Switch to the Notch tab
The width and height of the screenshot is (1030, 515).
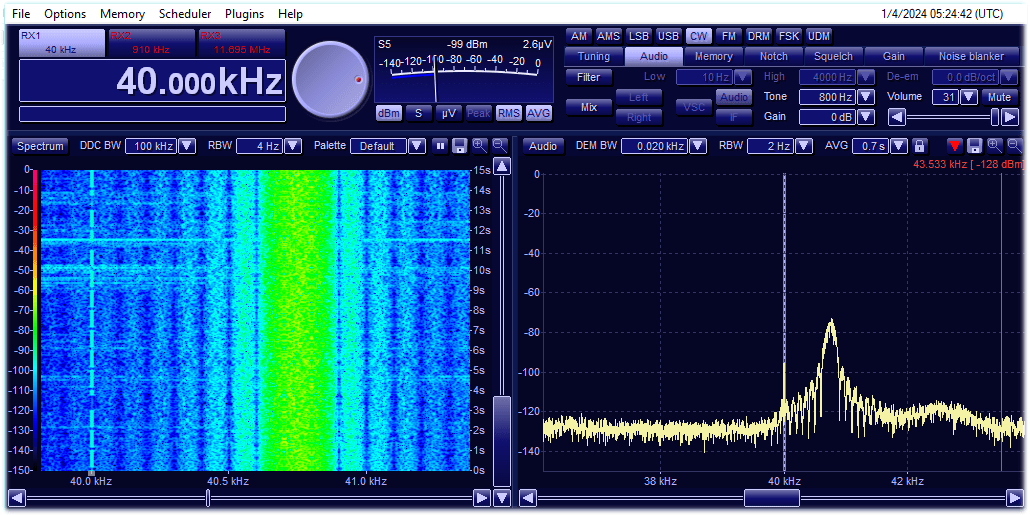[773, 56]
